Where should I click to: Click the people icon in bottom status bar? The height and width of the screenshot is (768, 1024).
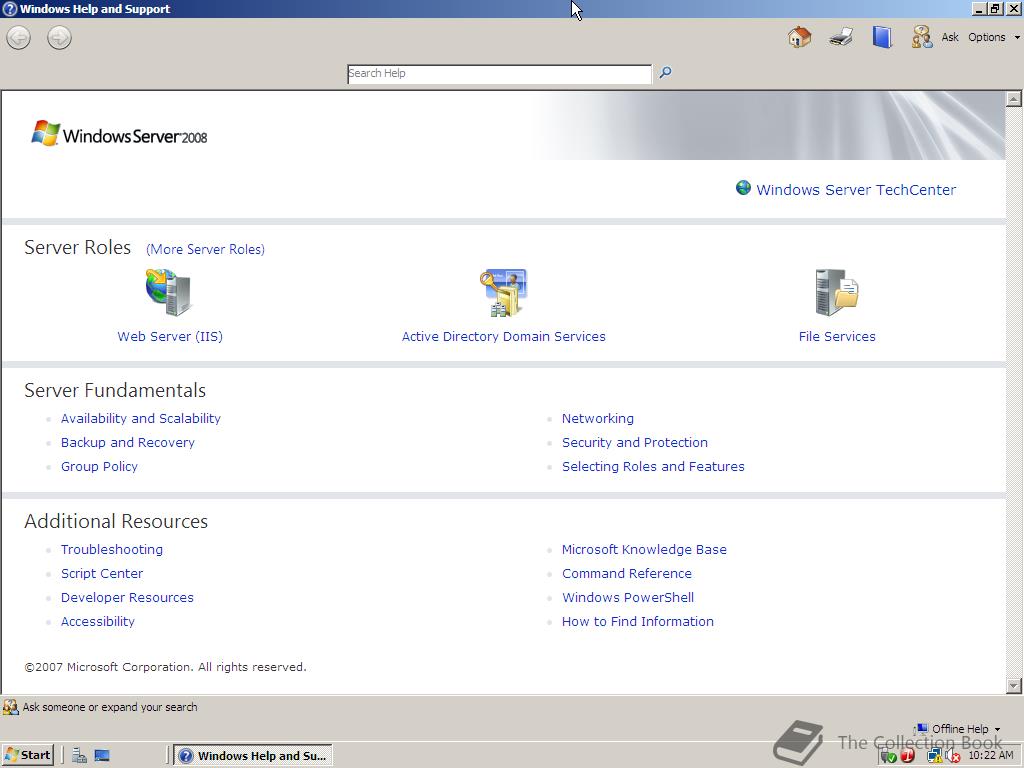(10, 707)
